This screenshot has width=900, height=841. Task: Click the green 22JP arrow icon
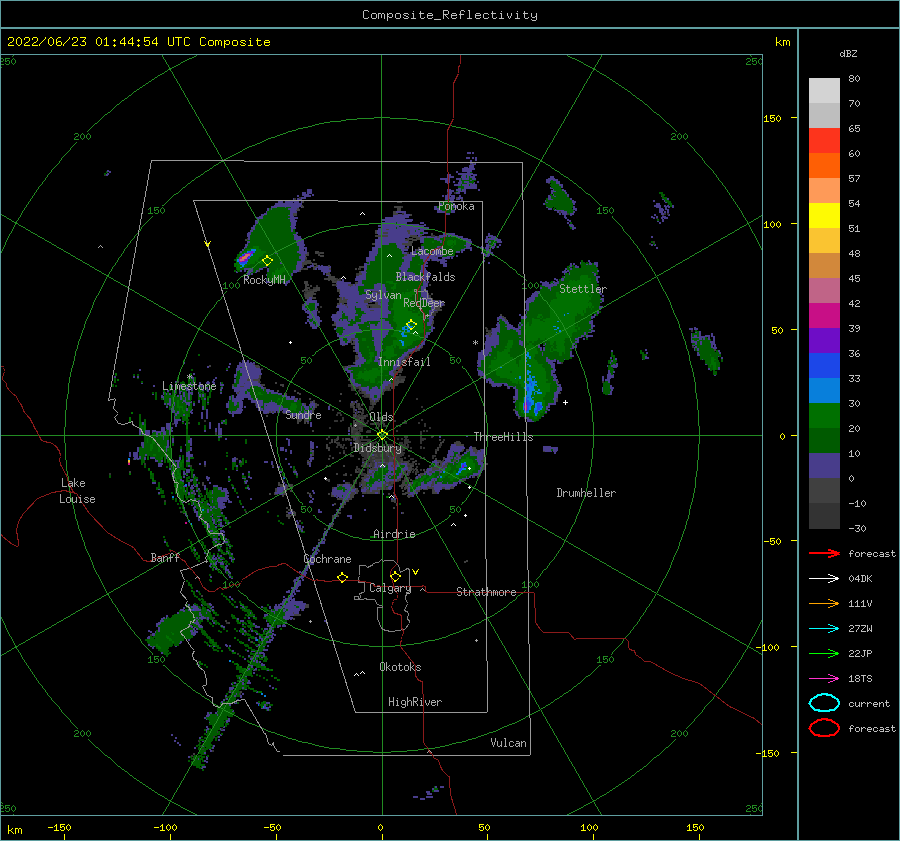coord(824,653)
